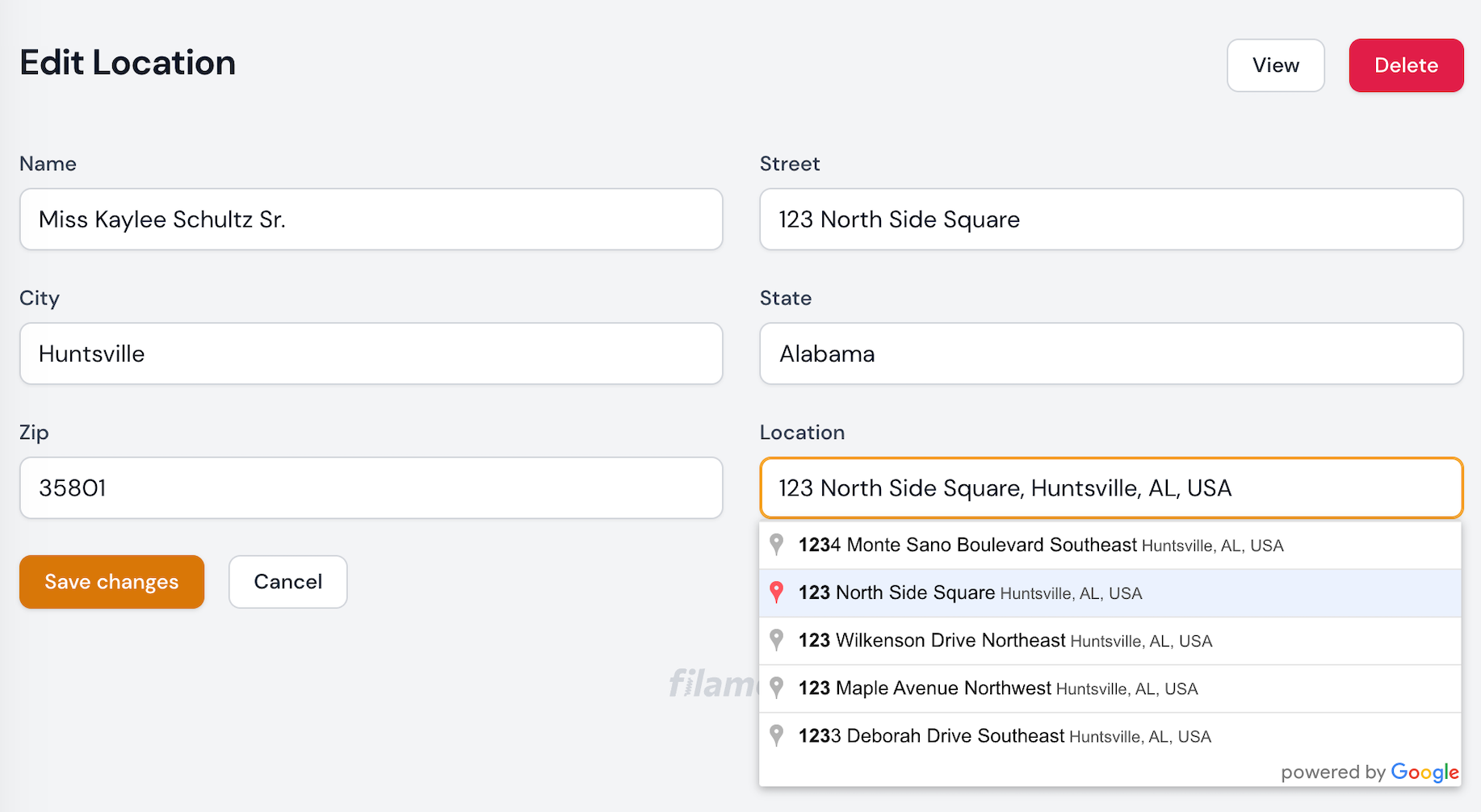Image resolution: width=1481 pixels, height=812 pixels.
Task: Click the State field showing Alabama
Action: pyautogui.click(x=1110, y=354)
